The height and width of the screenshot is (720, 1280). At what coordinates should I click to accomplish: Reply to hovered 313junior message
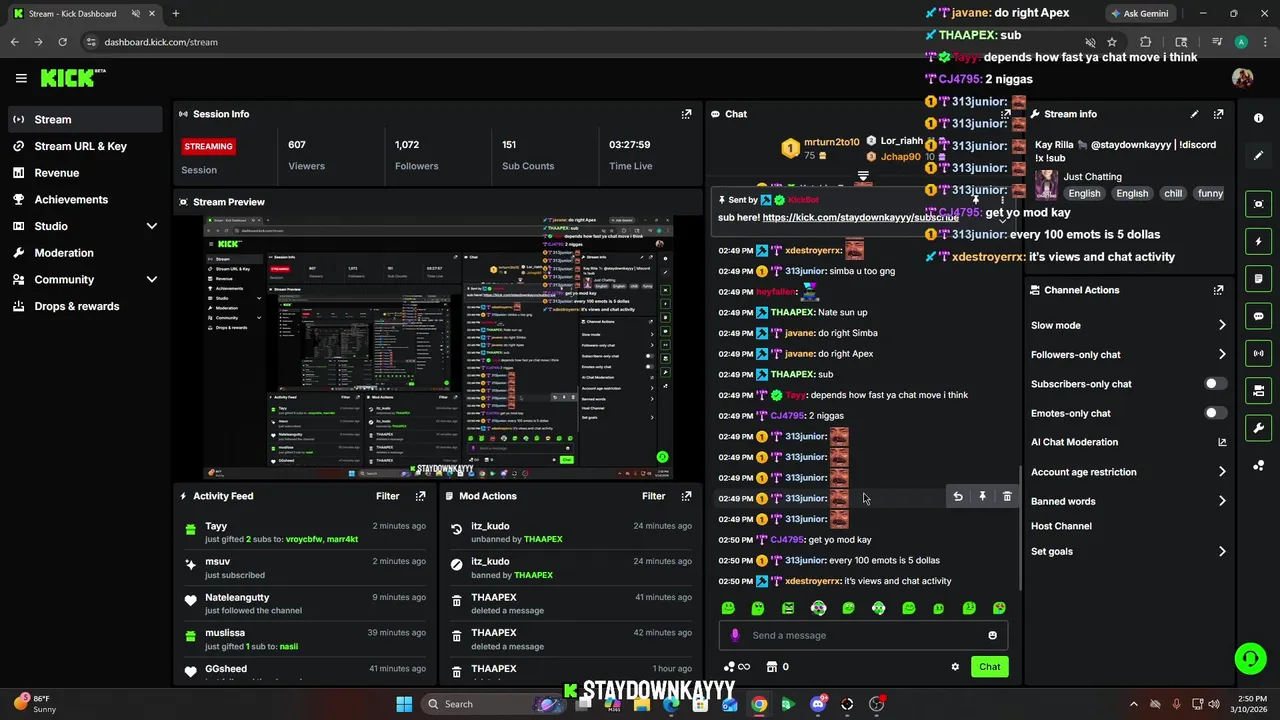pos(958,497)
